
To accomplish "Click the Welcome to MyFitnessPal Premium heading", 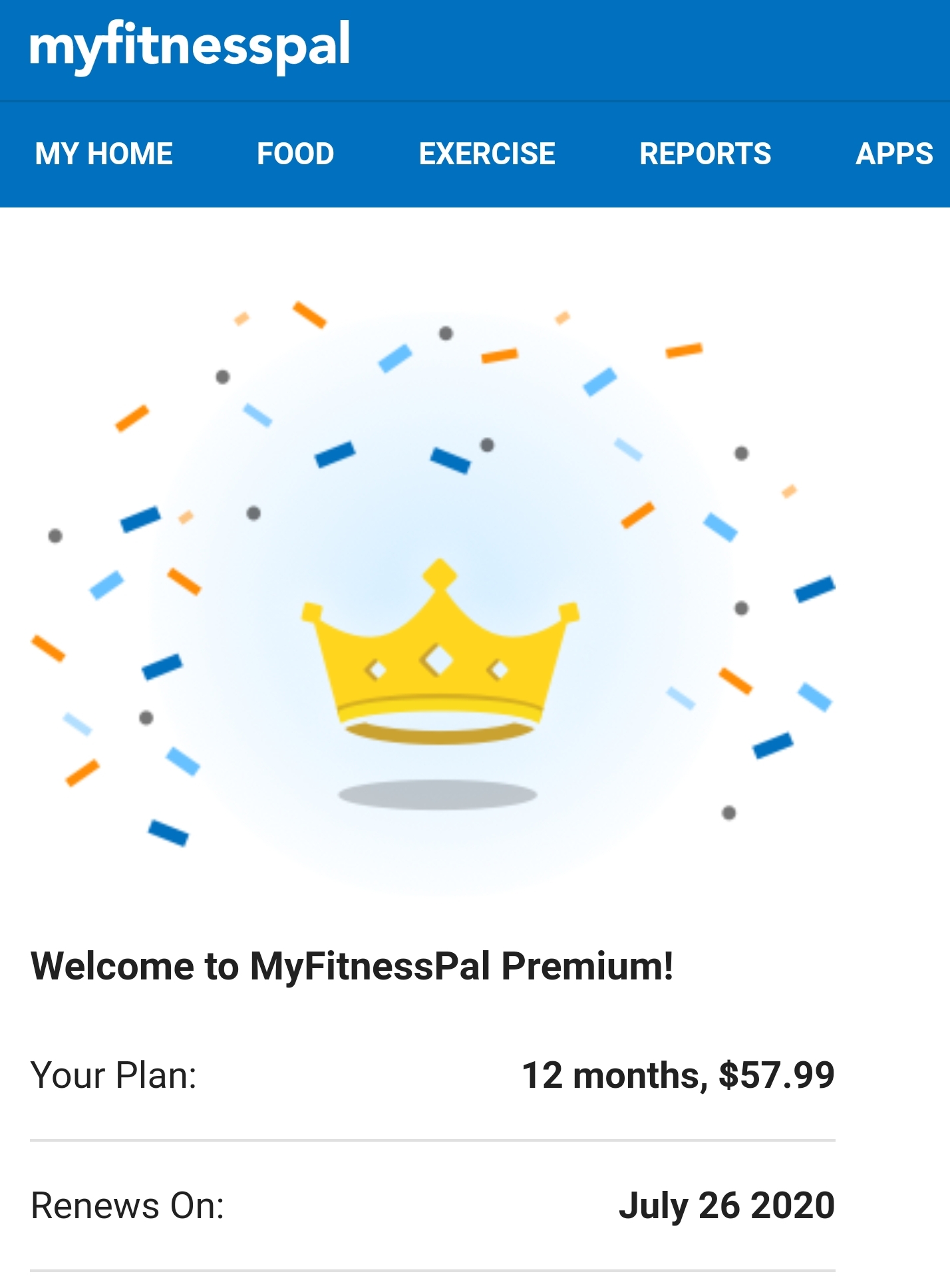I will click(352, 966).
